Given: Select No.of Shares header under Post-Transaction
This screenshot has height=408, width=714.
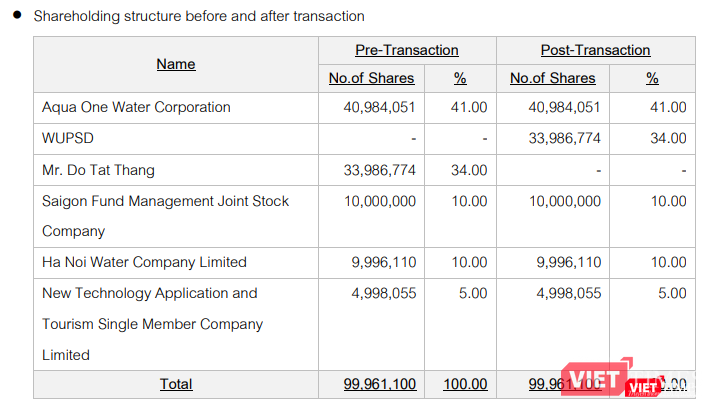Looking at the screenshot, I should [x=552, y=78].
